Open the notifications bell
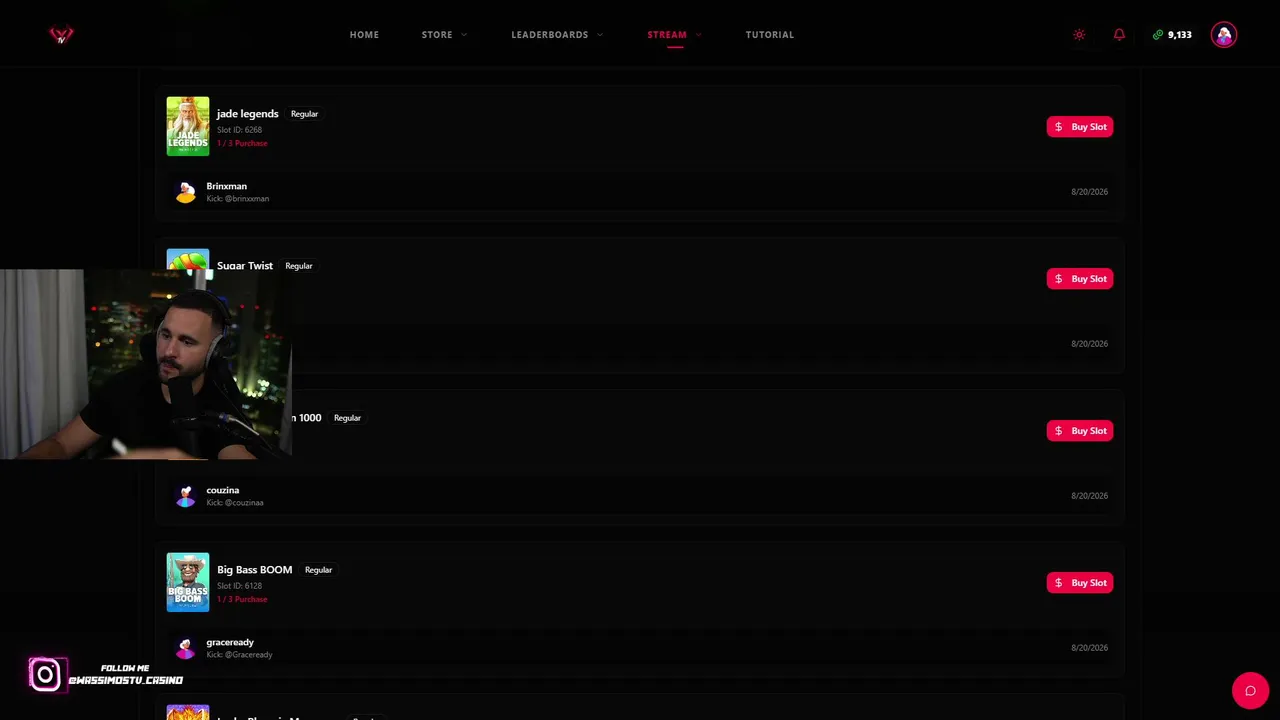This screenshot has height=720, width=1280. click(x=1119, y=35)
